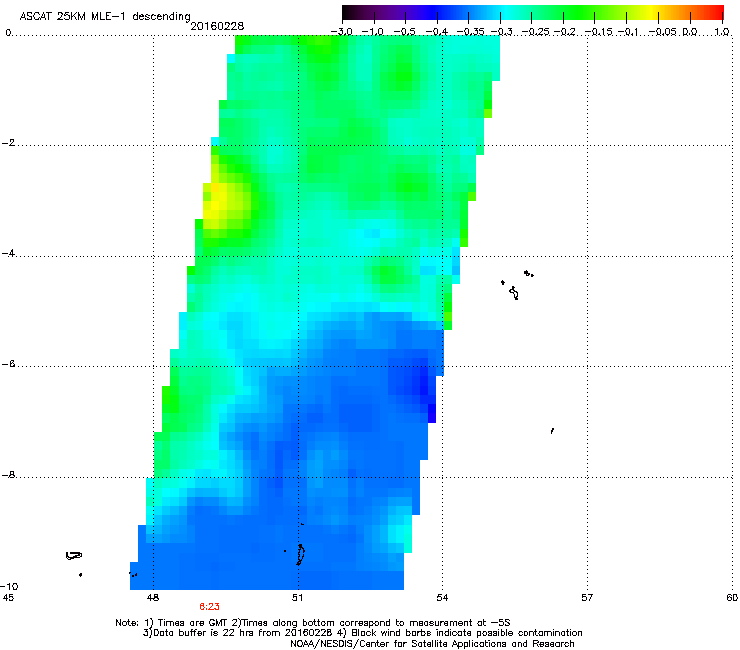Click the "-0.3" color bar label
740x650 pixels.
pos(501,32)
